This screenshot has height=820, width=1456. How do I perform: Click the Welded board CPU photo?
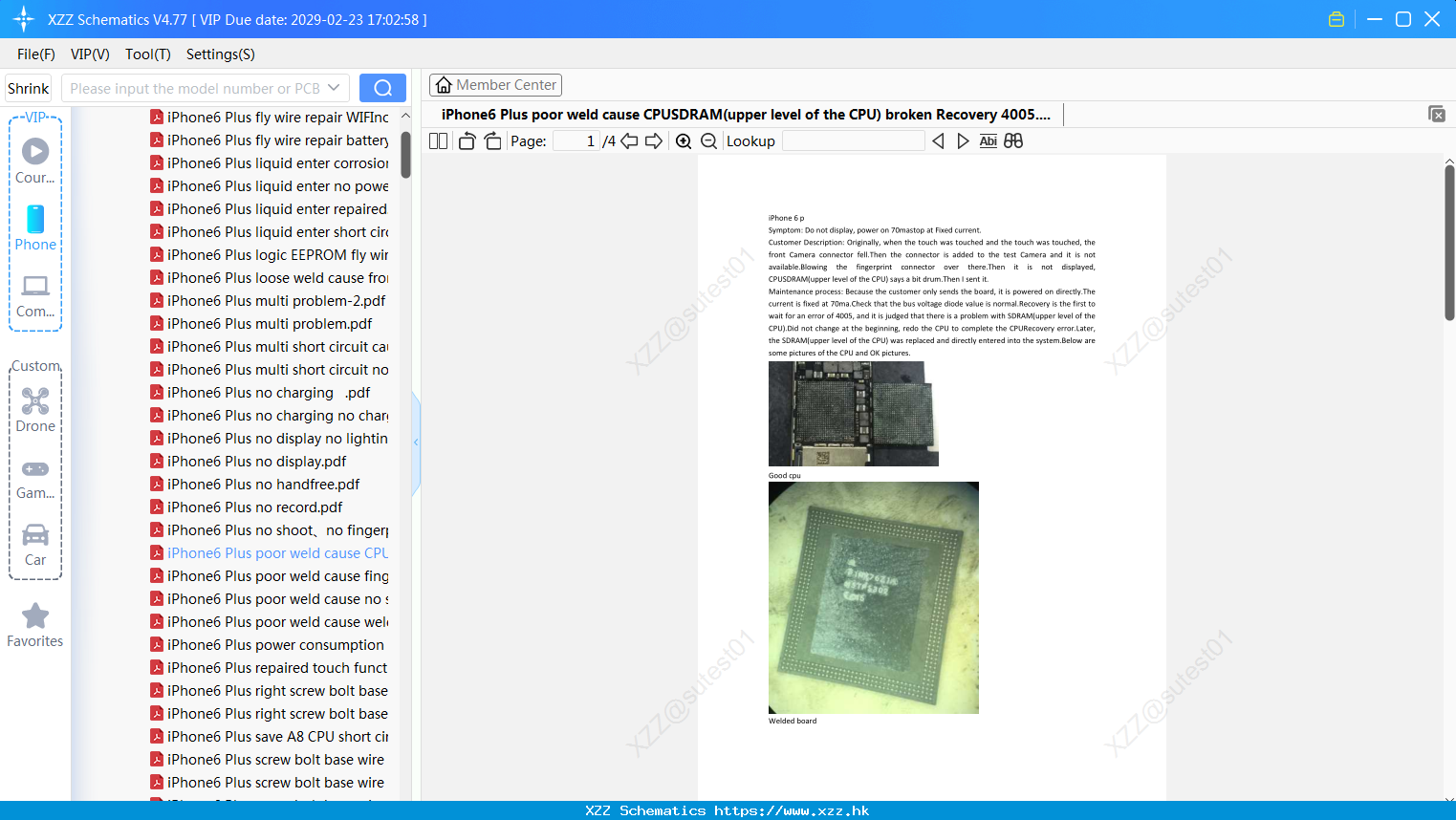point(874,597)
